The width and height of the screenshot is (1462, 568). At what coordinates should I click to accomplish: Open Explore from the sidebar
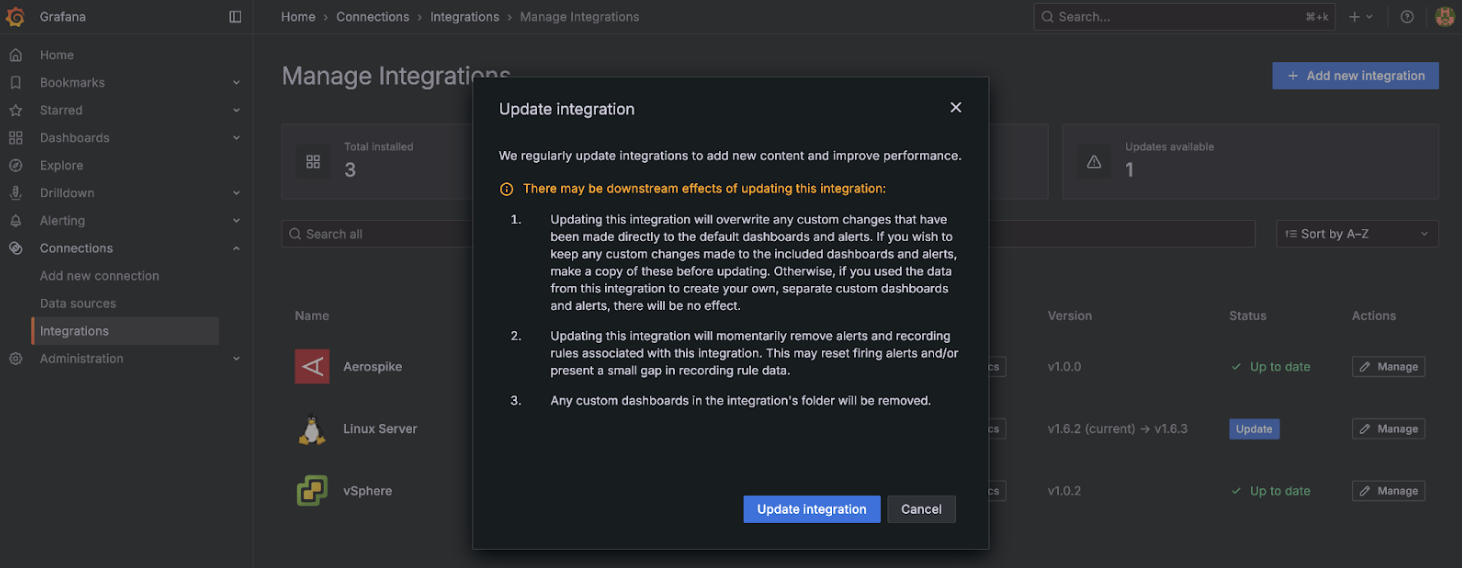61,165
